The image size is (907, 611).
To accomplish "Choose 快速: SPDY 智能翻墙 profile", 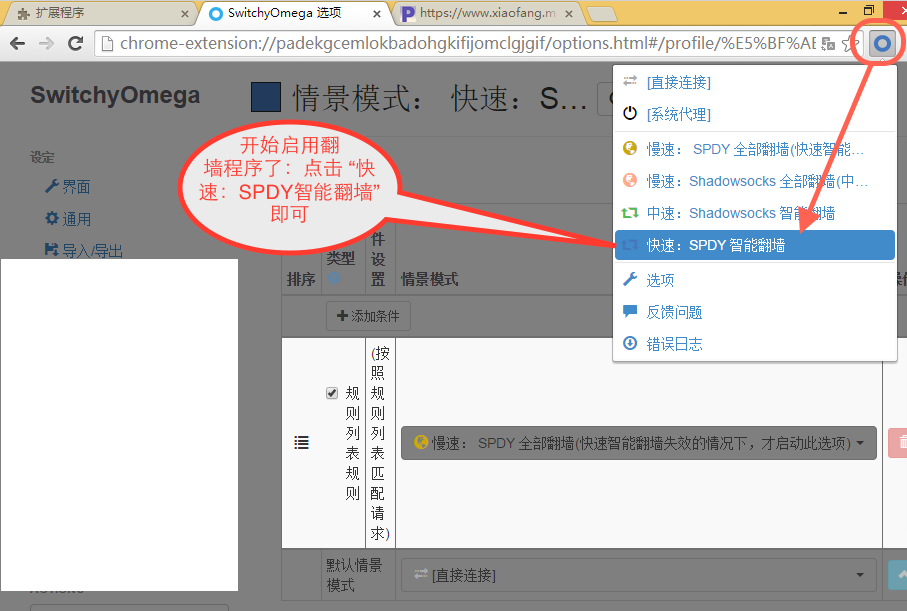I will pos(755,245).
